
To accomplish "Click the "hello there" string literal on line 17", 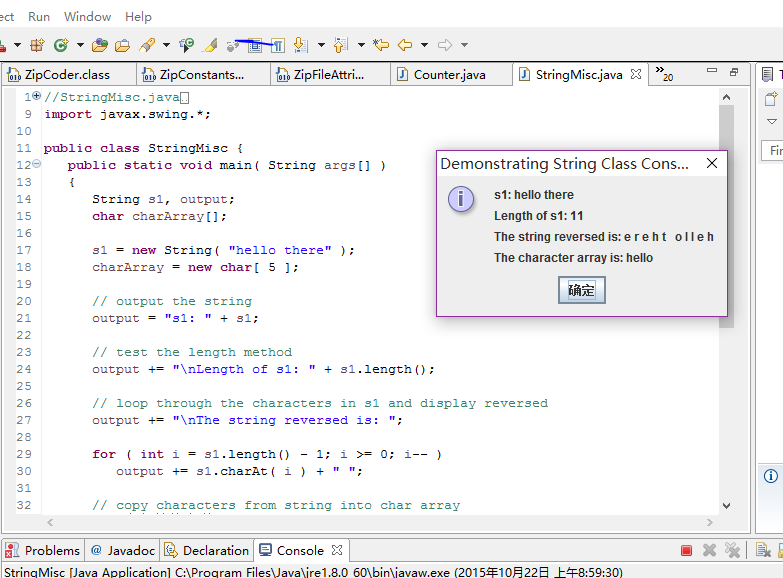I will pyautogui.click(x=280, y=250).
